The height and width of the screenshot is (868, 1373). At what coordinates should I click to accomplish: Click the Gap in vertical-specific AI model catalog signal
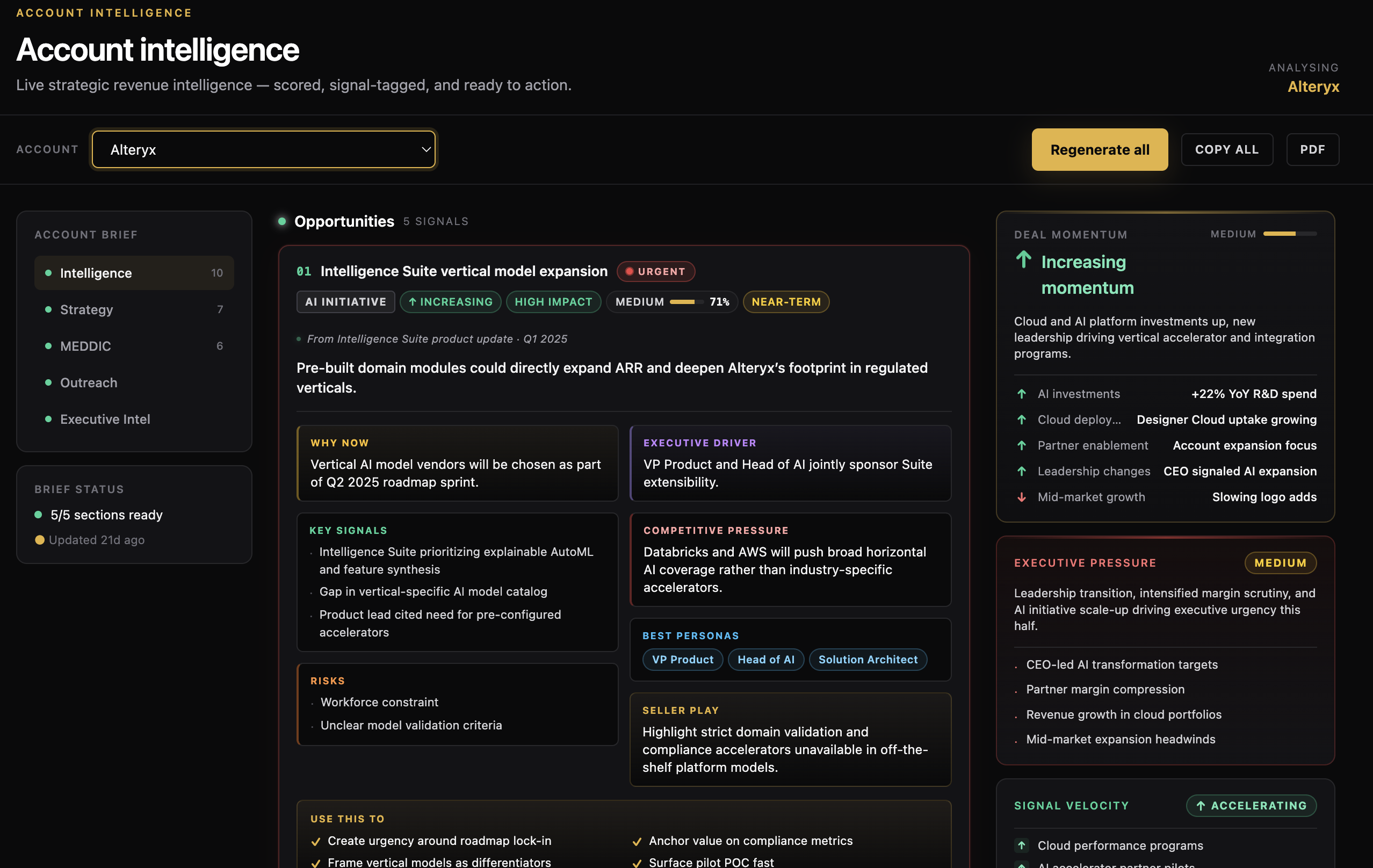point(433,591)
